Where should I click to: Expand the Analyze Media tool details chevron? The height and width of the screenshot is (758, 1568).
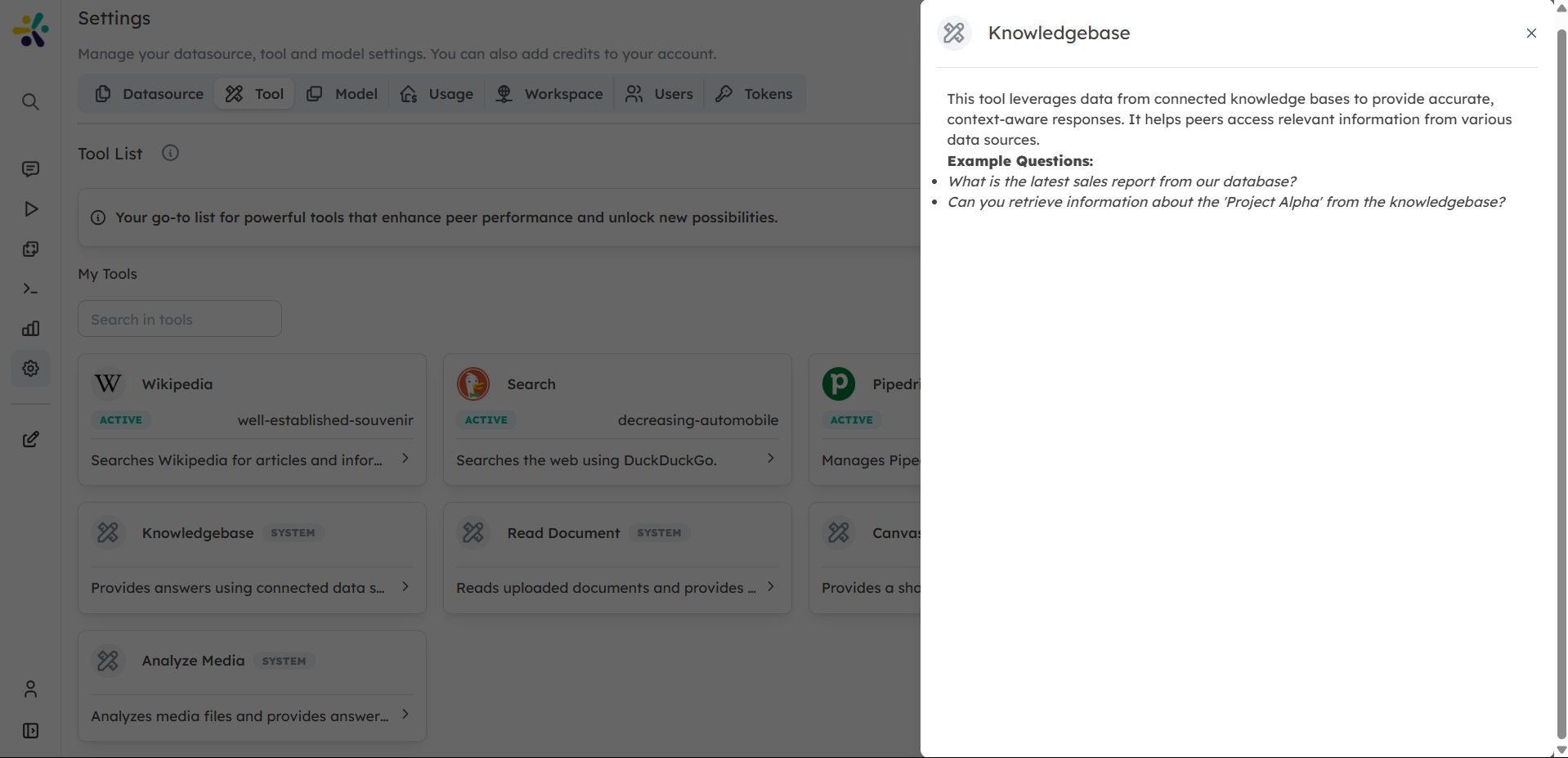tap(405, 715)
